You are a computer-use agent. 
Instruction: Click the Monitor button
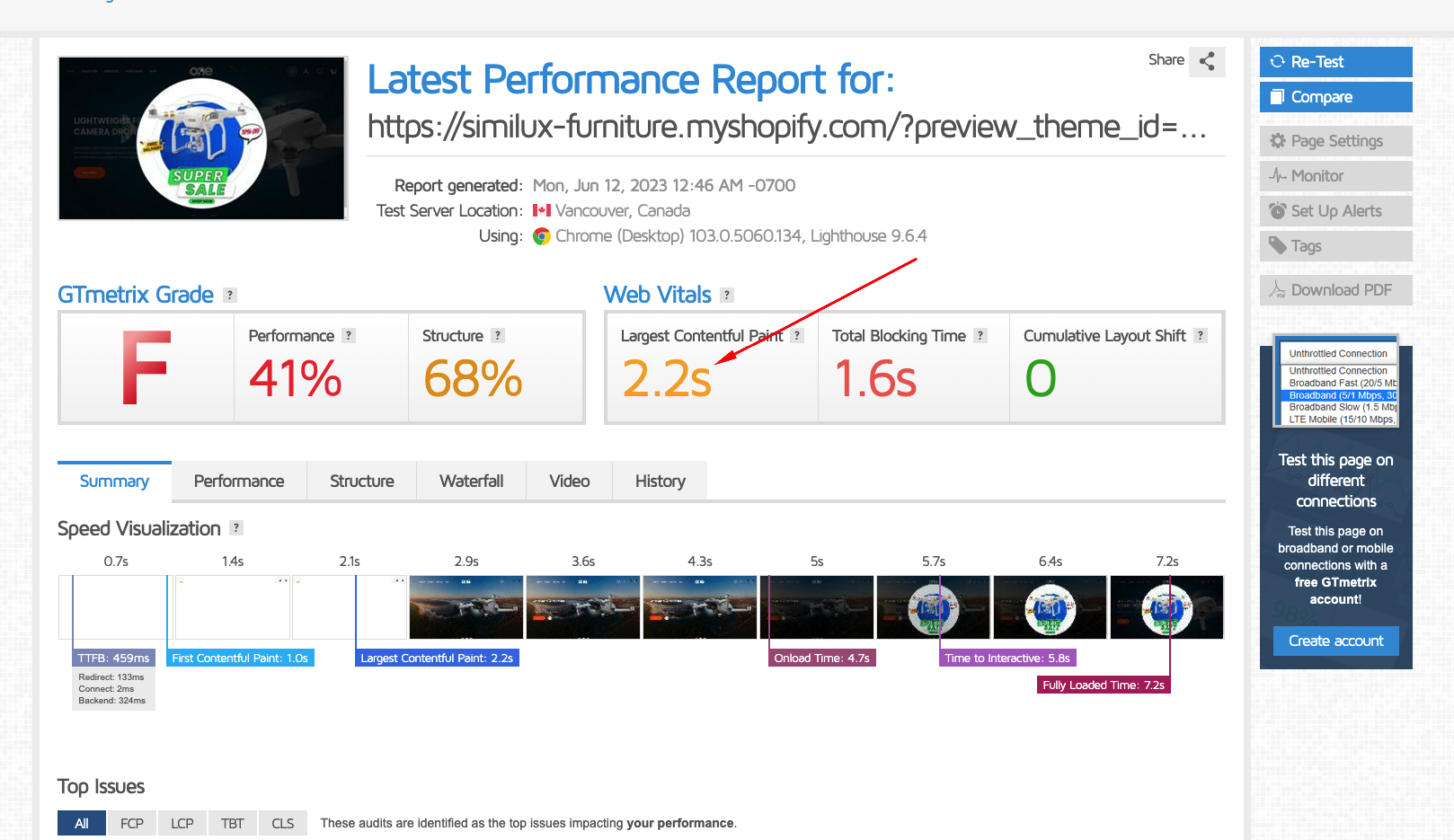(x=1335, y=176)
